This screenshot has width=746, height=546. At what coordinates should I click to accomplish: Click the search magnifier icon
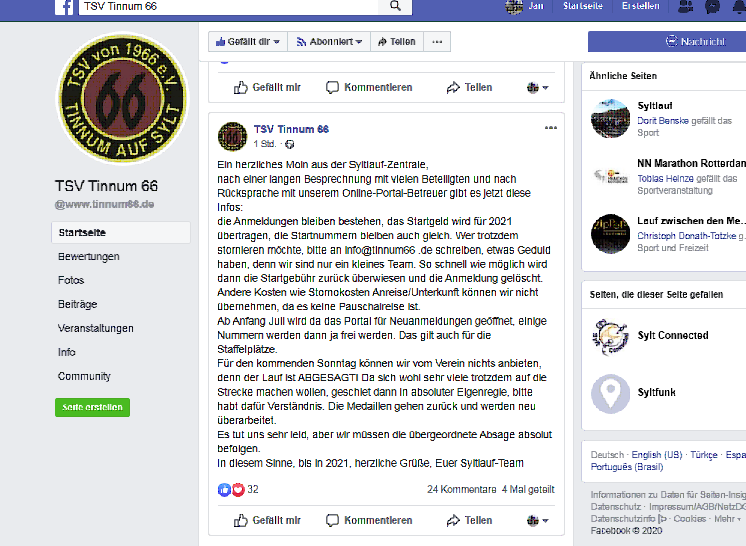(x=395, y=6)
